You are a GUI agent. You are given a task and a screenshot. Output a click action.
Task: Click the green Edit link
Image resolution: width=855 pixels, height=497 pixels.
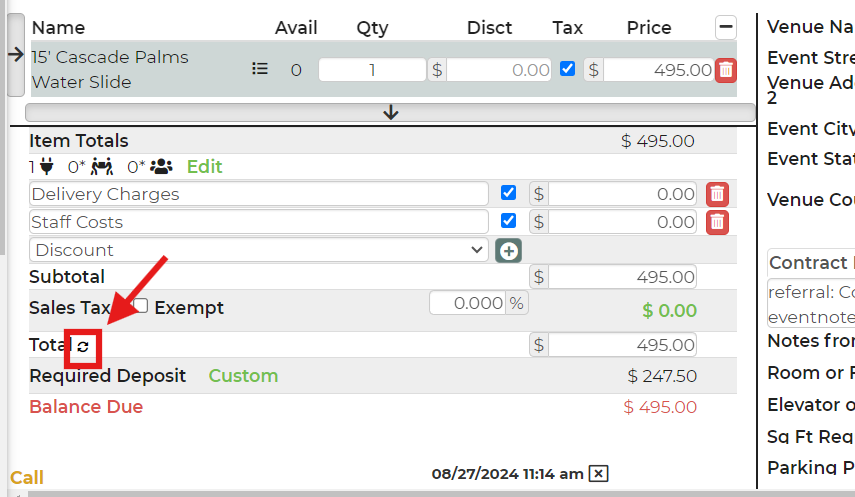coord(205,167)
